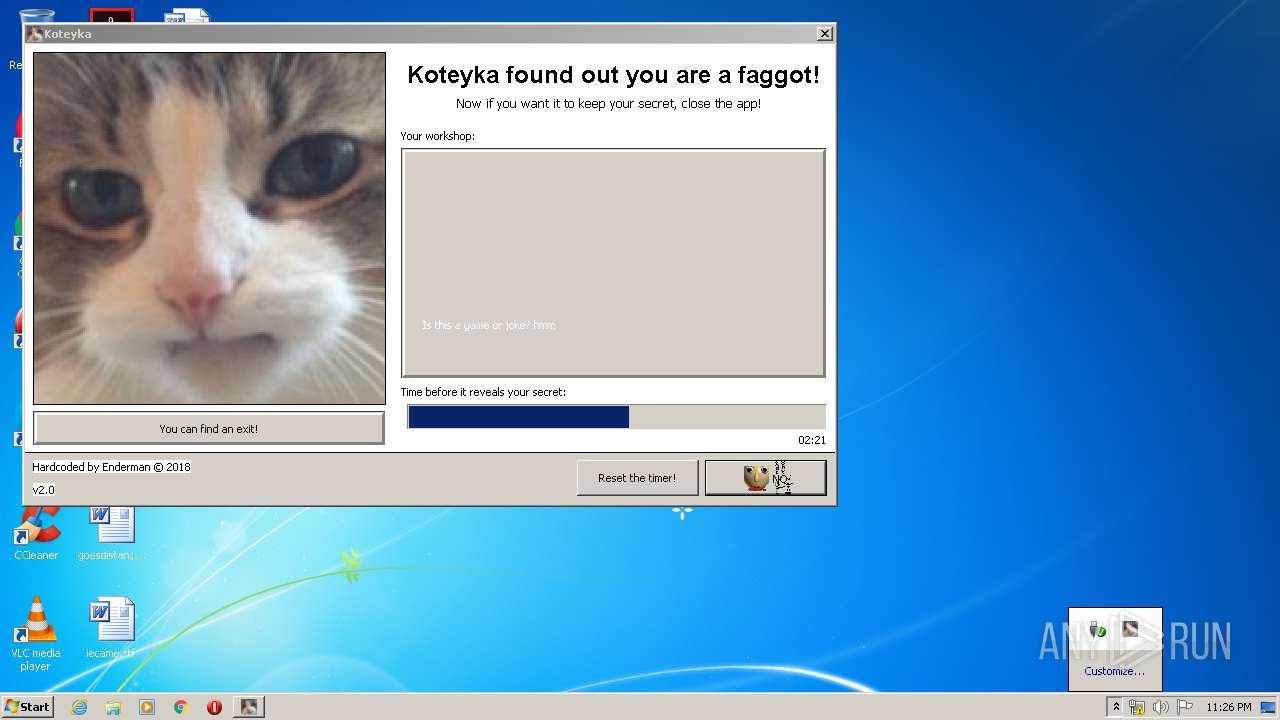The width and height of the screenshot is (1280, 720).
Task: Open Opera browser from taskbar
Action: [214, 707]
